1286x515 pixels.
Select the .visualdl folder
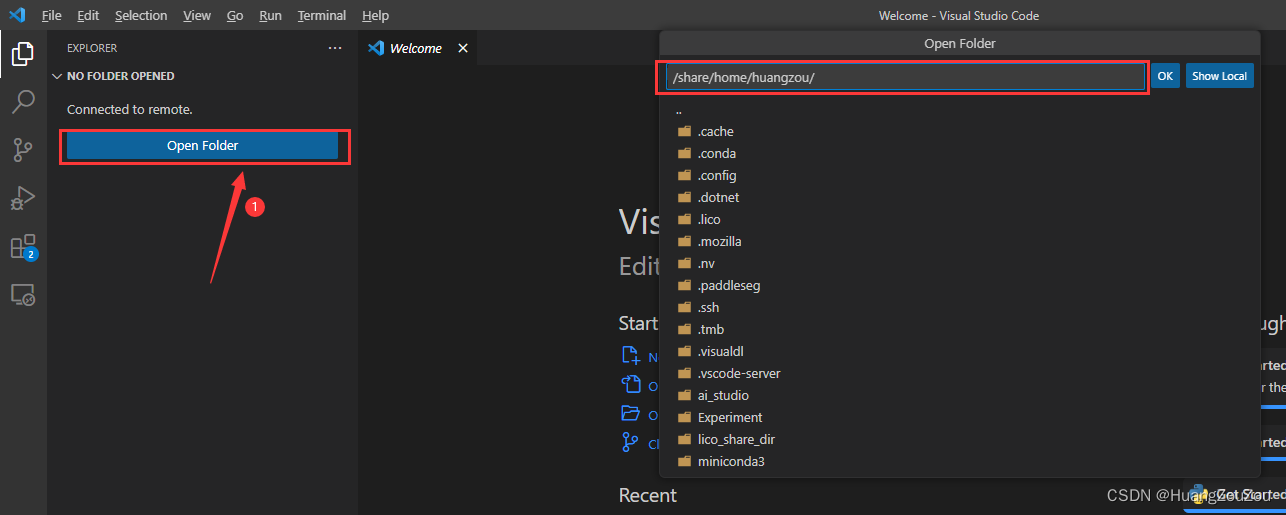click(x=959, y=352)
